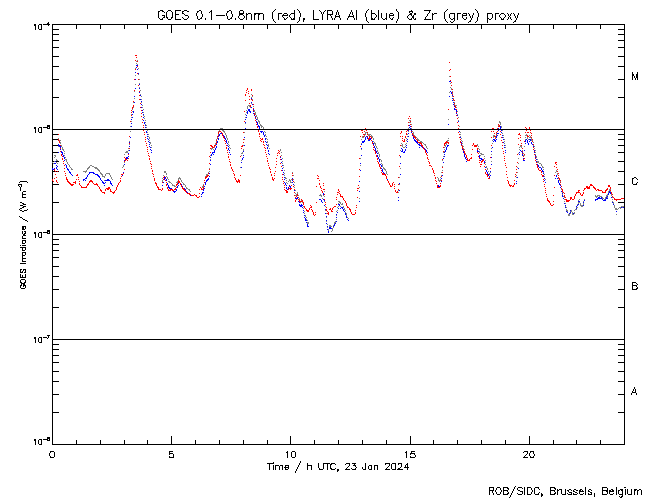
Task: Click the bottommost y-axis tick label
Action: pyautogui.click(x=40, y=442)
